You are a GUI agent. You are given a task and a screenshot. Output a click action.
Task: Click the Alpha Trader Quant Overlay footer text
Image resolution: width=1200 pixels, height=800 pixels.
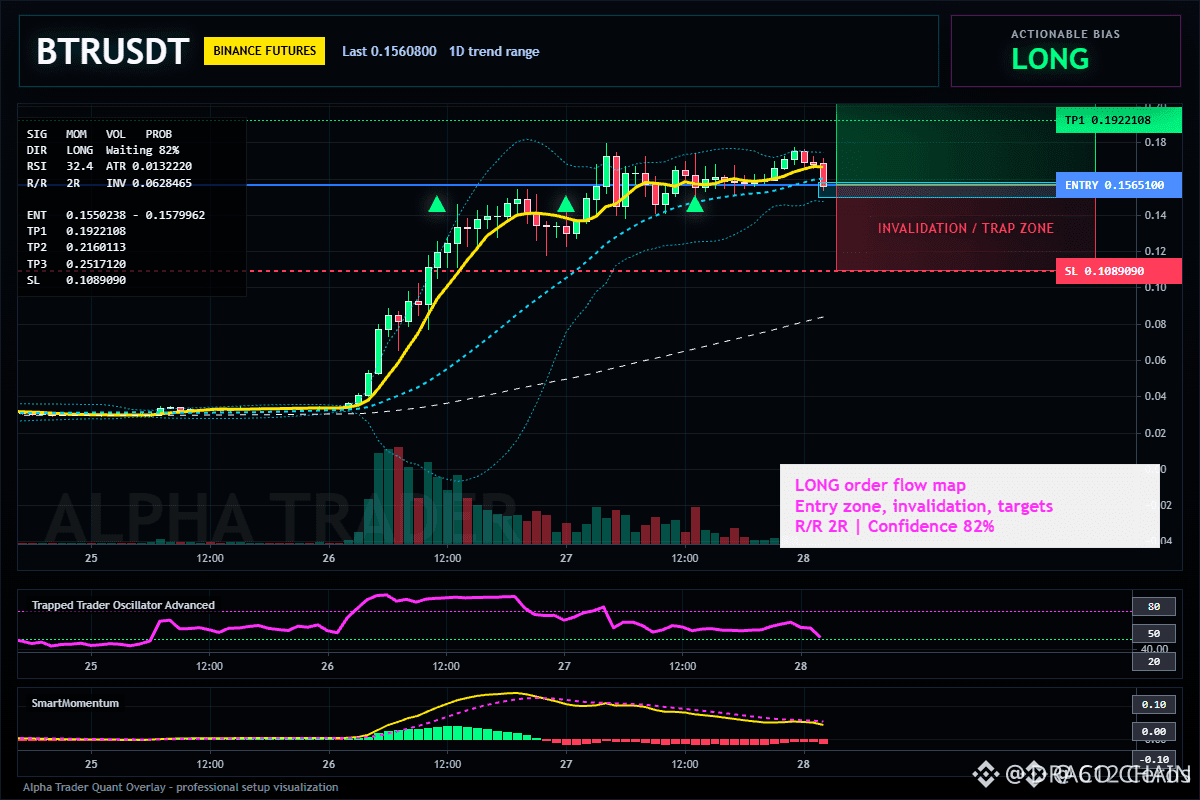tap(180, 787)
